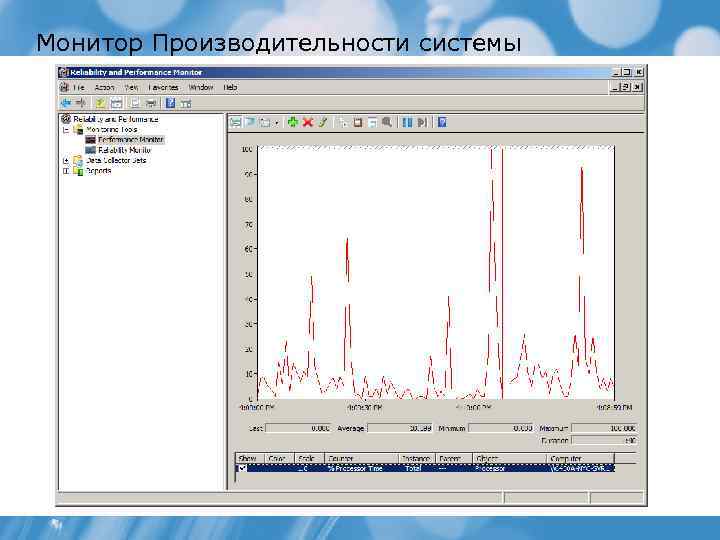Click the Forward arrow in the main toolbar
720x540 pixels.
click(81, 103)
